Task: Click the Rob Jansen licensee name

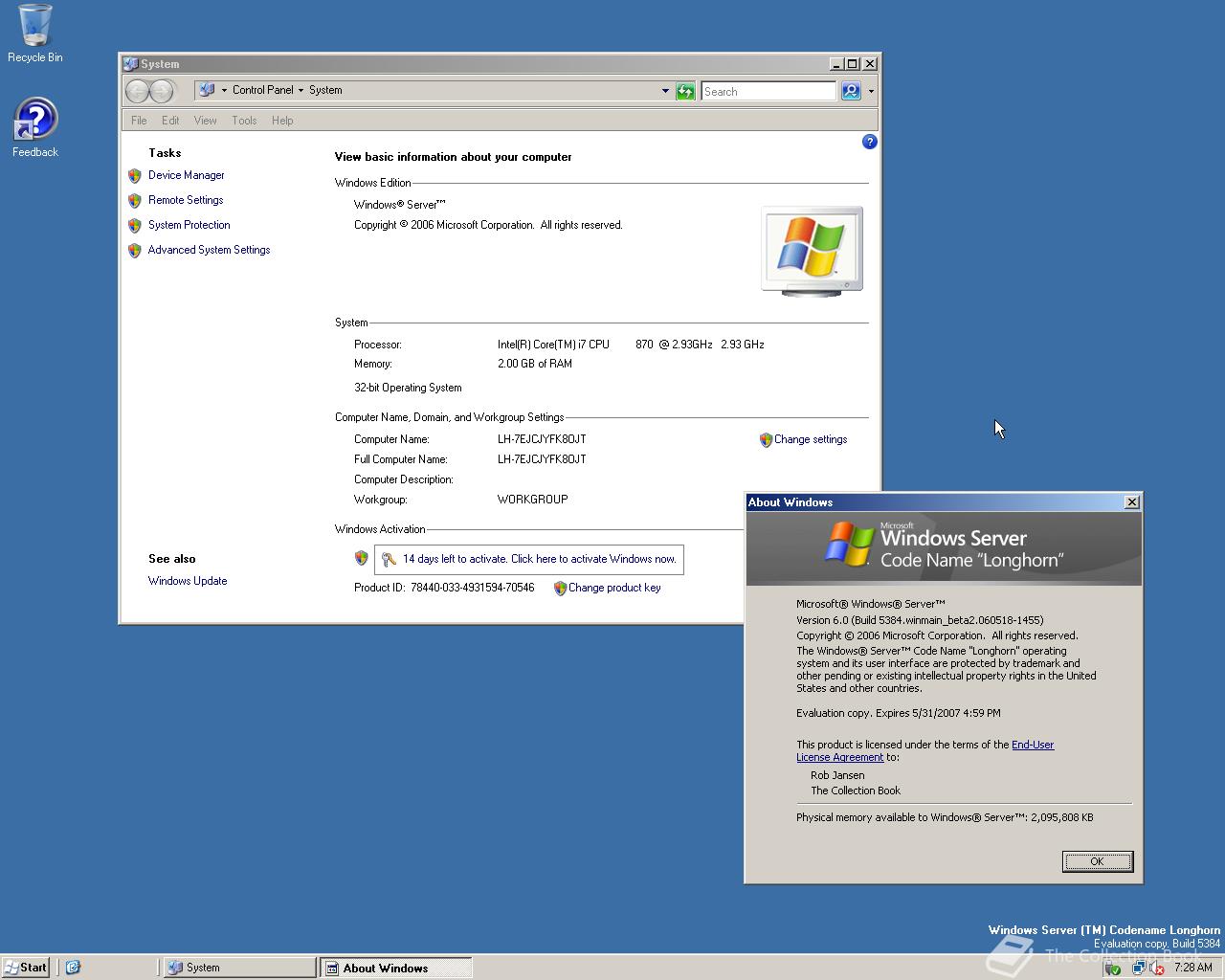Action: point(837,775)
